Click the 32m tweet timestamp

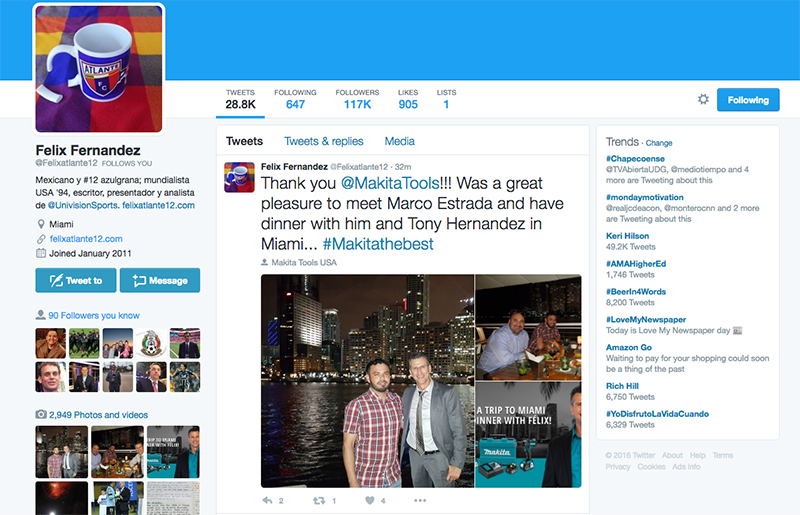[403, 167]
